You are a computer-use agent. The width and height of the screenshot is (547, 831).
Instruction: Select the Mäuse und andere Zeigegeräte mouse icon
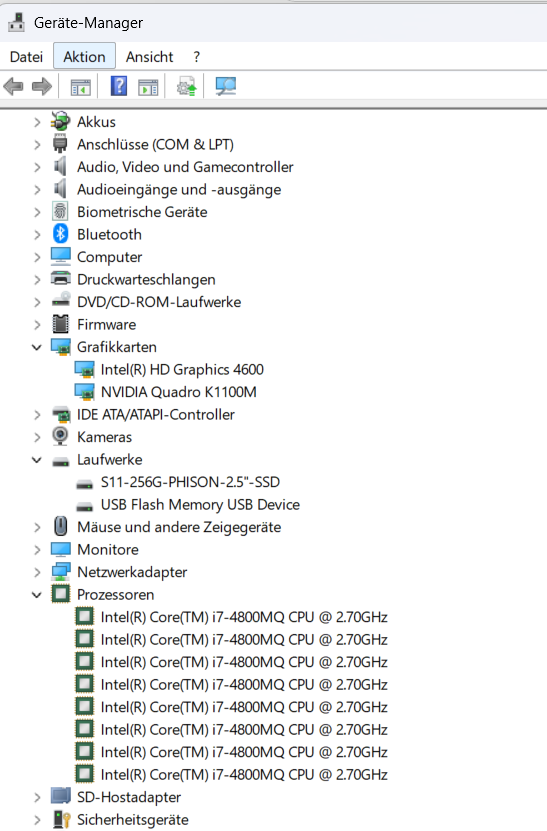pos(60,526)
